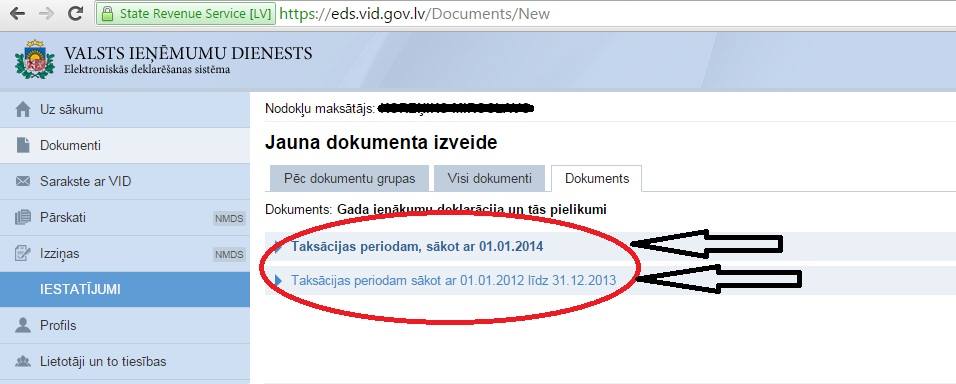Click the document icon beside Dokumenti

23,145
